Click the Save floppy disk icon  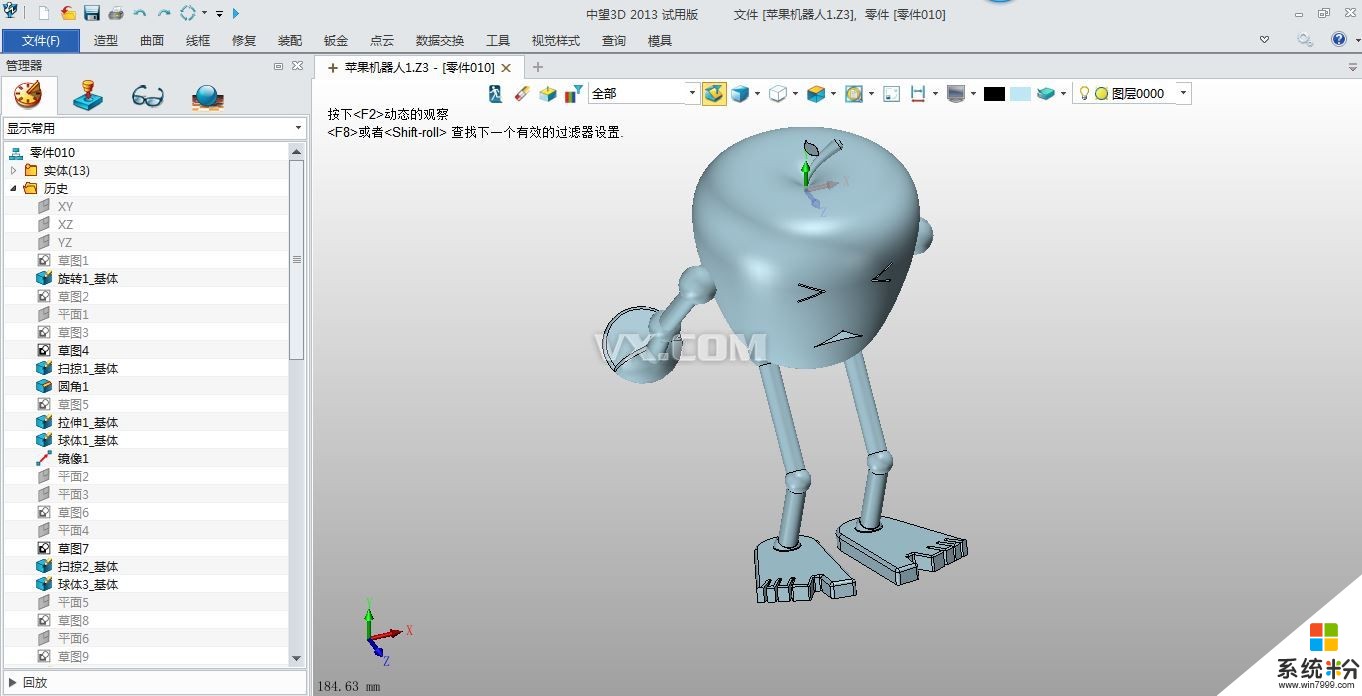92,13
